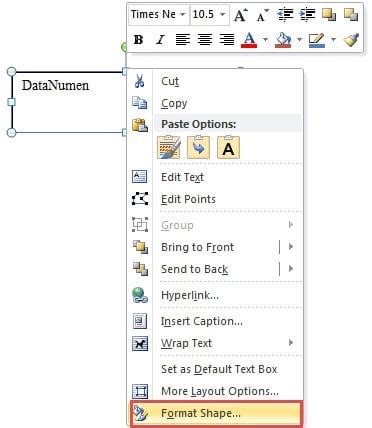Align text left in mini toolbar
This screenshot has width=372, height=428.
pyautogui.click(x=182, y=40)
